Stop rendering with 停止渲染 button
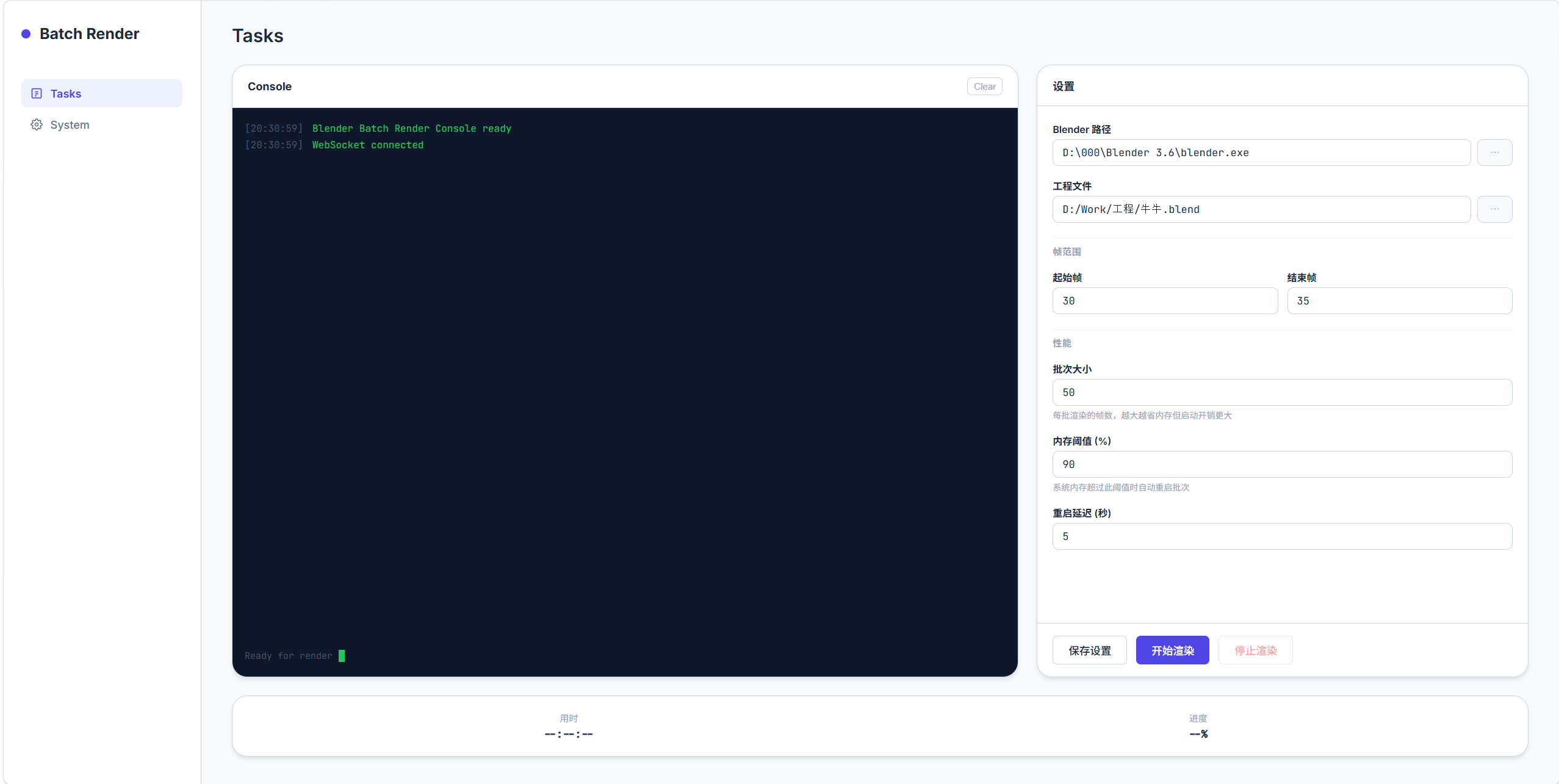This screenshot has height=784, width=1559. 1255,650
